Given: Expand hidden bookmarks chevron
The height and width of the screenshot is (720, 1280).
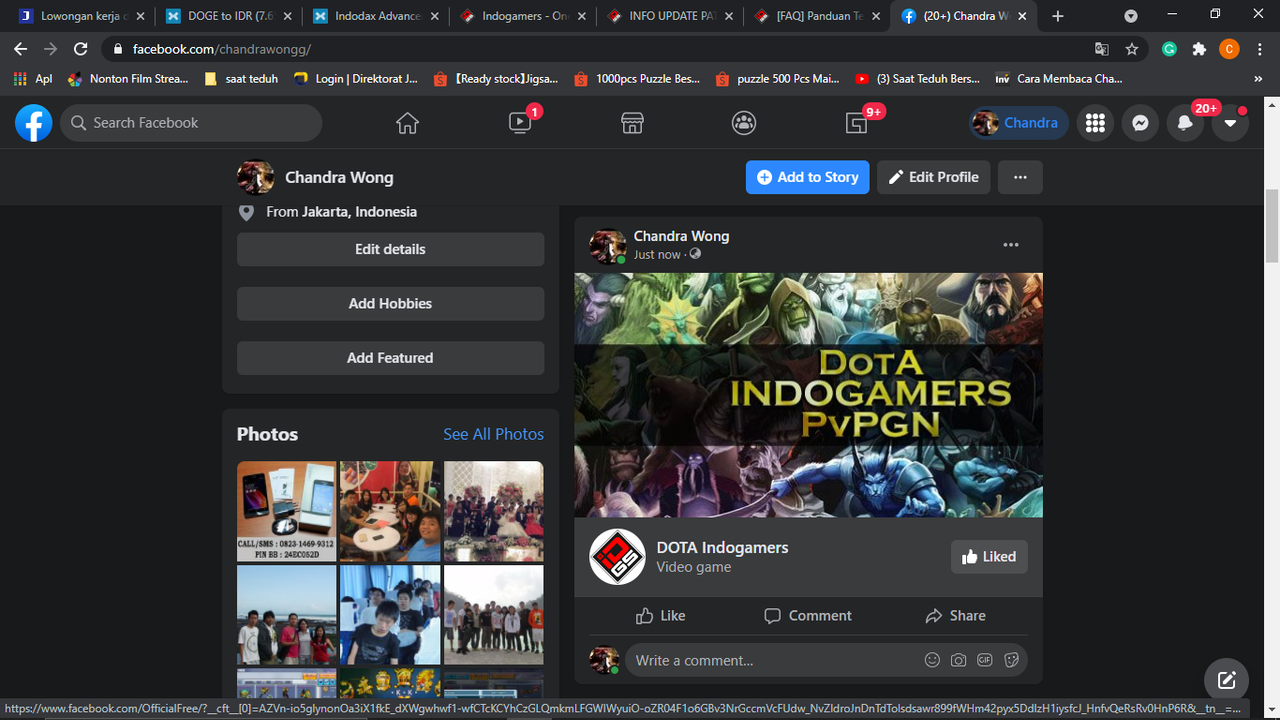Looking at the screenshot, I should (x=1258, y=79).
